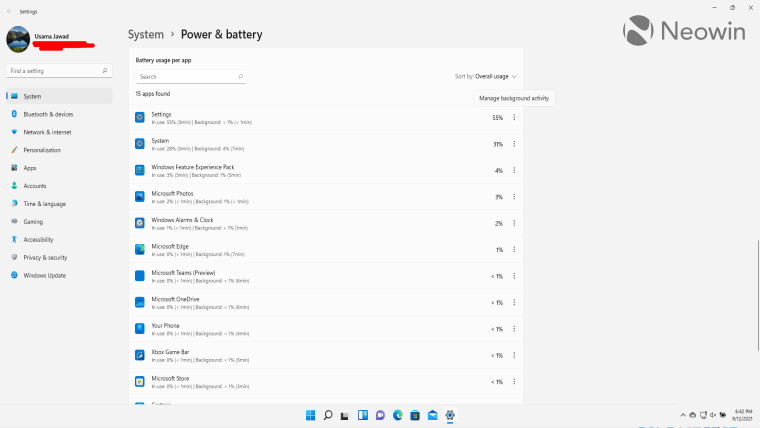This screenshot has width=760, height=428.
Task: Open Mail app from the taskbar
Action: tap(432, 415)
